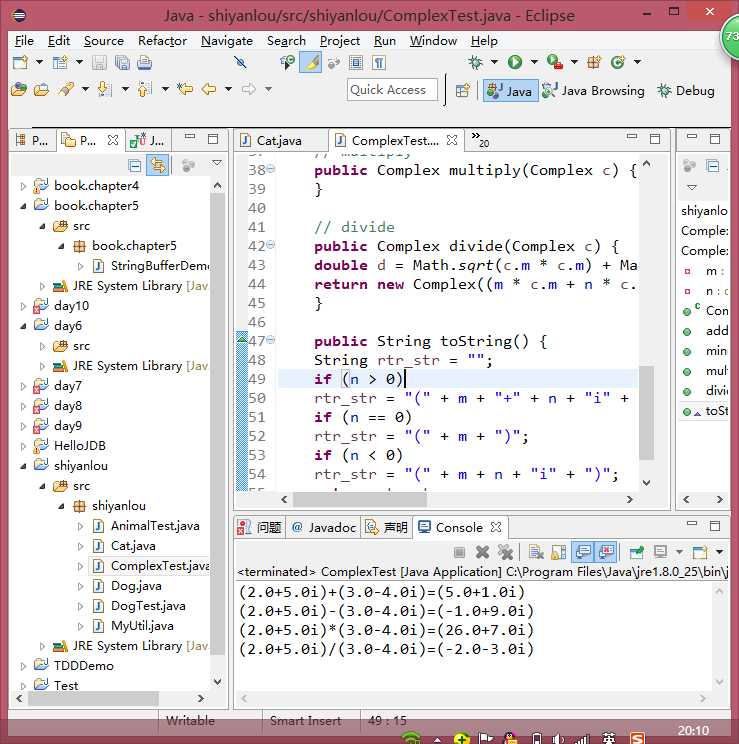The width and height of the screenshot is (739, 744).
Task: Click the Next Annotation icon
Action: [x=104, y=89]
